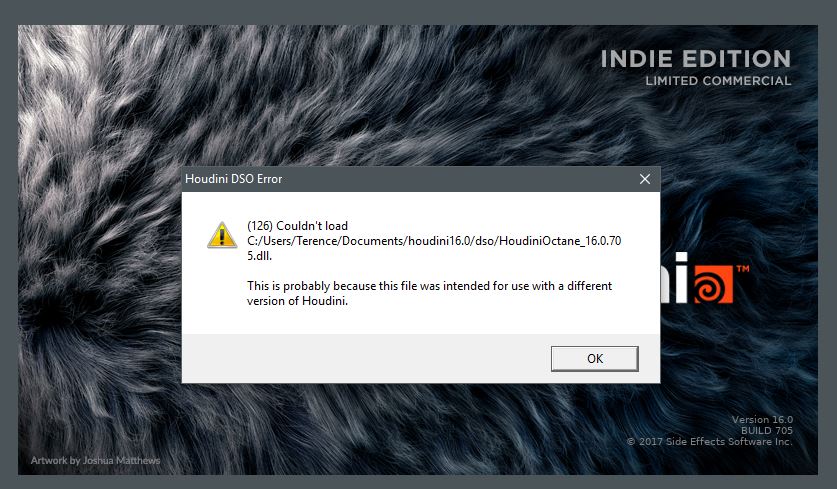This screenshot has width=837, height=489.
Task: Click the BUILD 705 label
Action: (767, 430)
